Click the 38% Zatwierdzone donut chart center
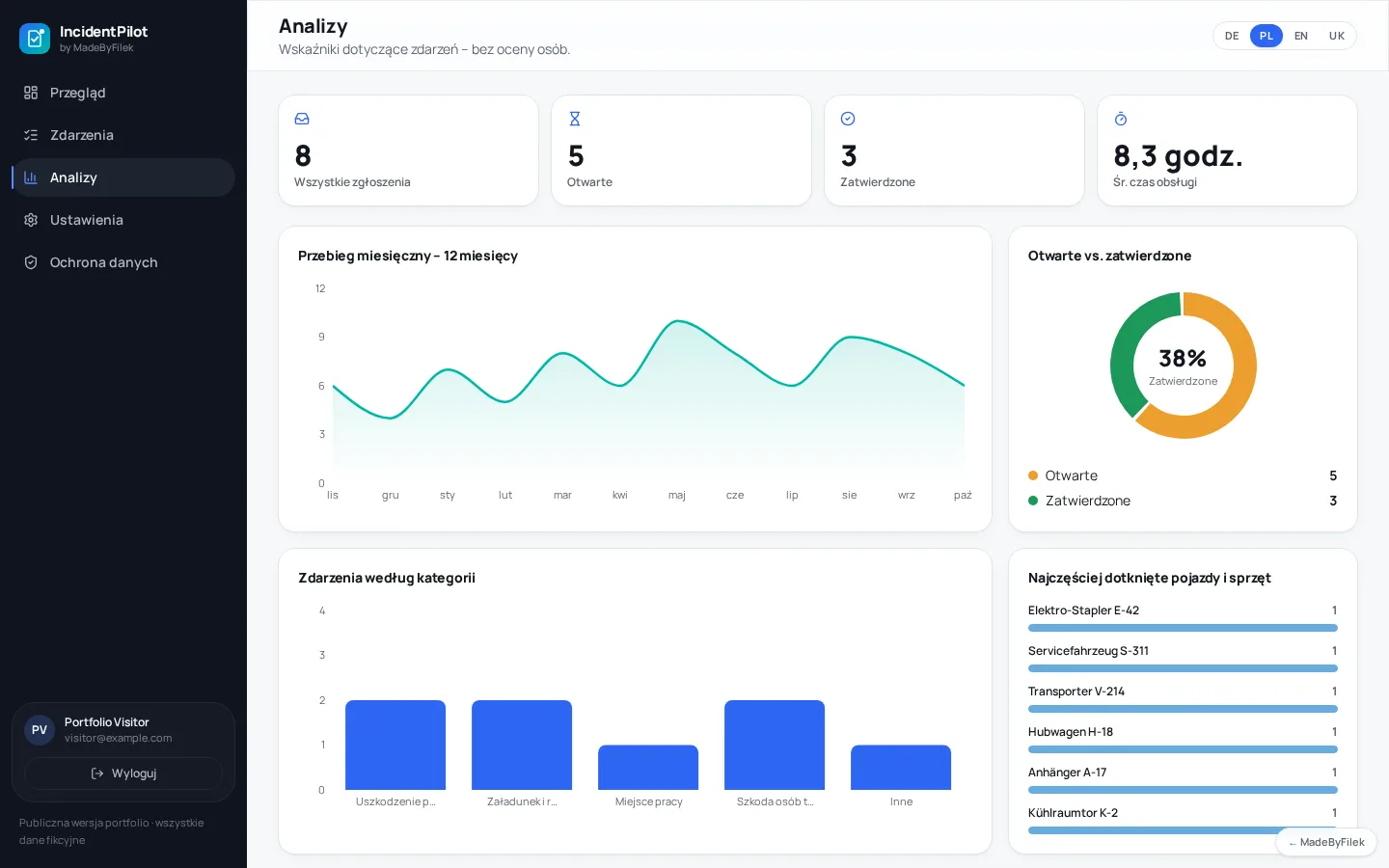The width and height of the screenshot is (1389, 868). (1183, 366)
